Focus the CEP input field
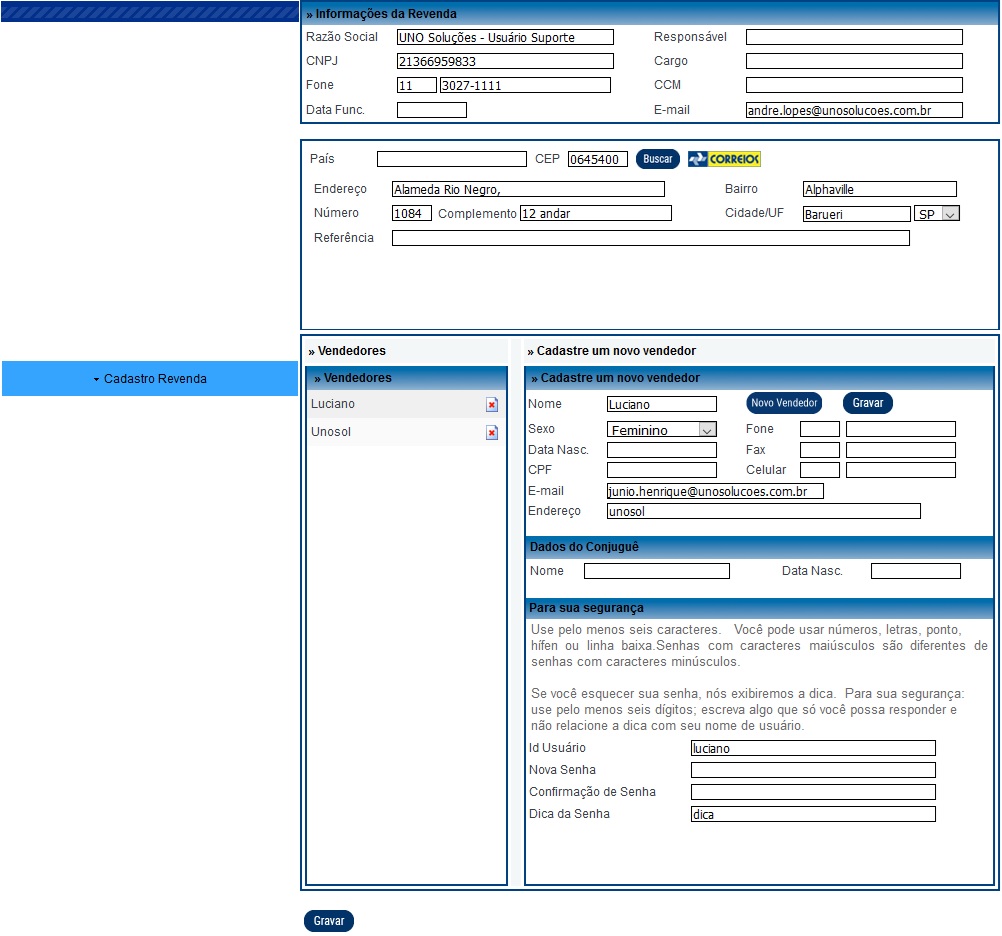Image resolution: width=1002 pixels, height=936 pixels. (x=597, y=159)
